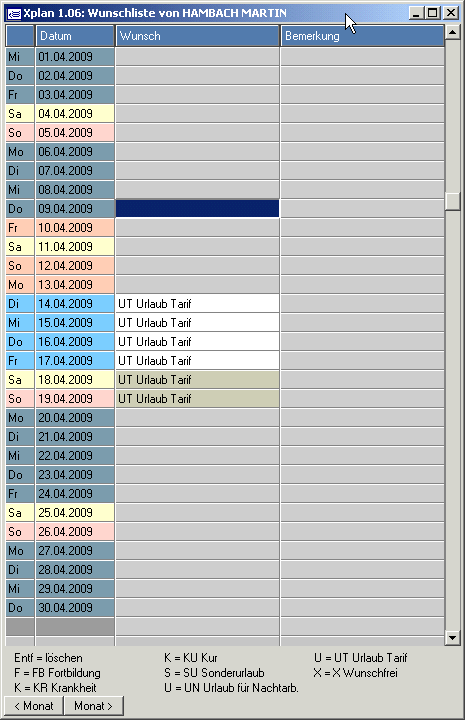Image resolution: width=465 pixels, height=720 pixels.
Task: Click the vertical scrollbar thumb
Action: click(x=453, y=202)
